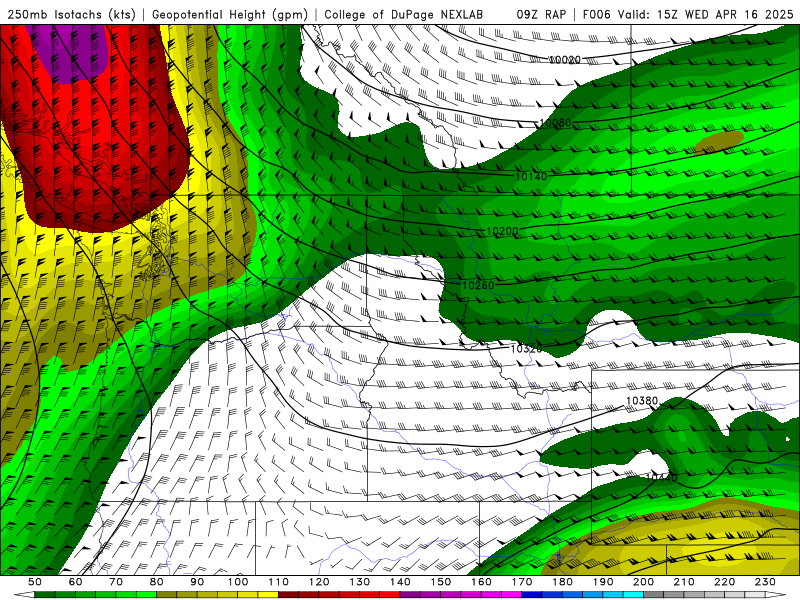Click the 10320 height contour label
The width and height of the screenshot is (800, 600).
click(x=527, y=348)
